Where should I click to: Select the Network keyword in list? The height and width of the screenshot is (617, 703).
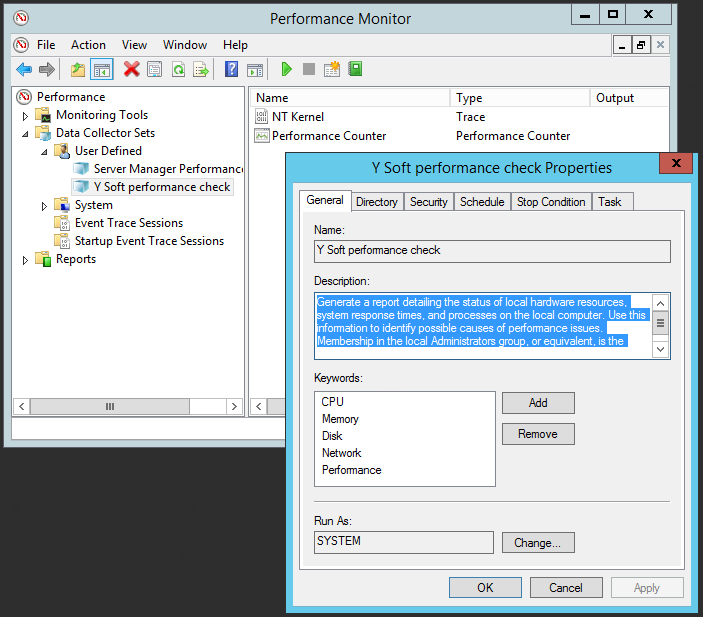point(341,453)
